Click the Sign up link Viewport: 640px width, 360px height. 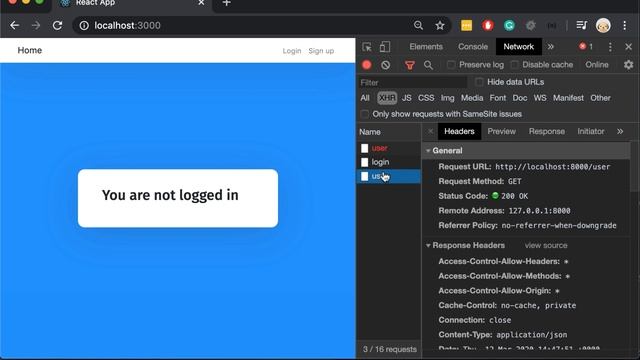click(321, 51)
